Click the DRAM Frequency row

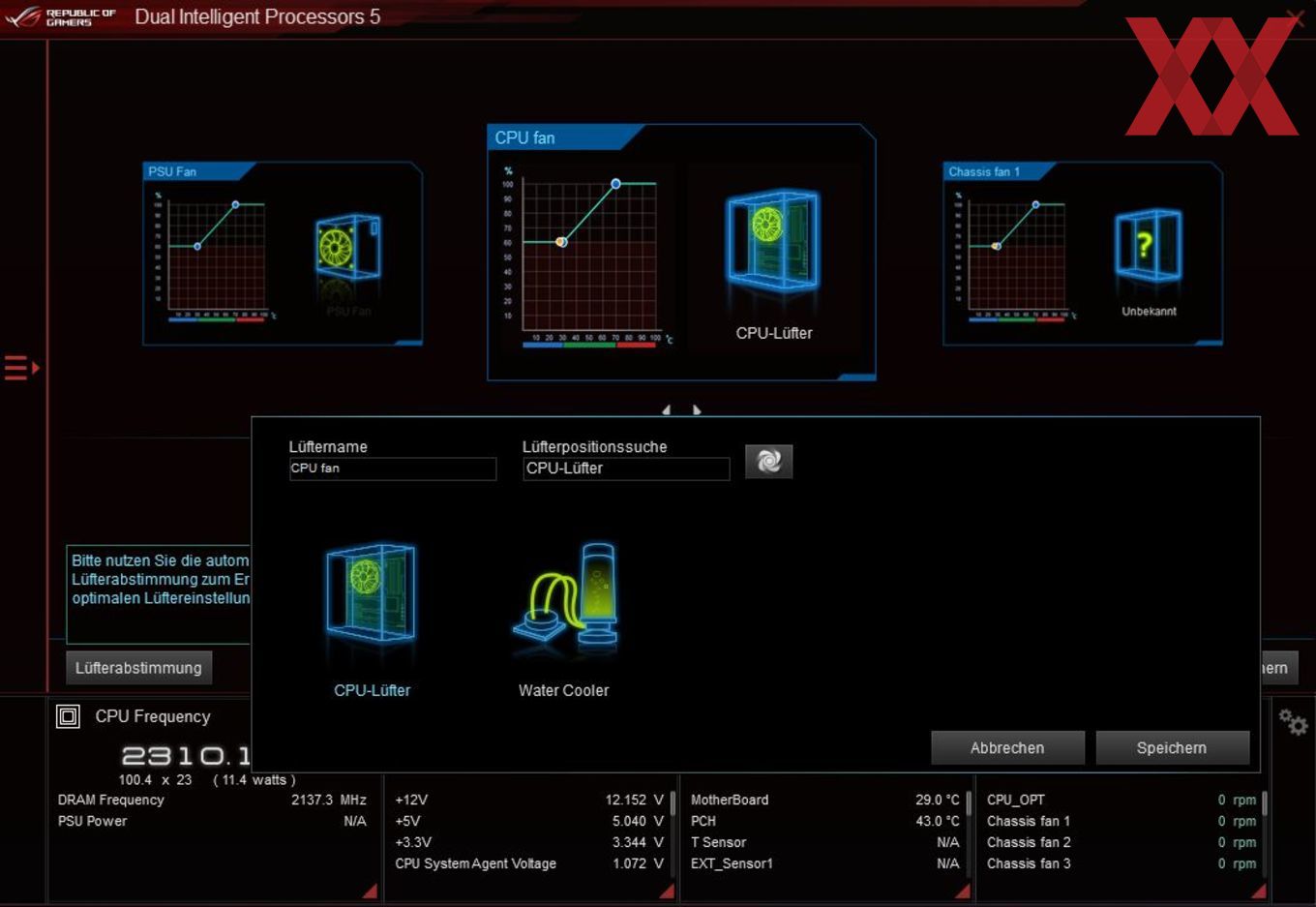[212, 800]
